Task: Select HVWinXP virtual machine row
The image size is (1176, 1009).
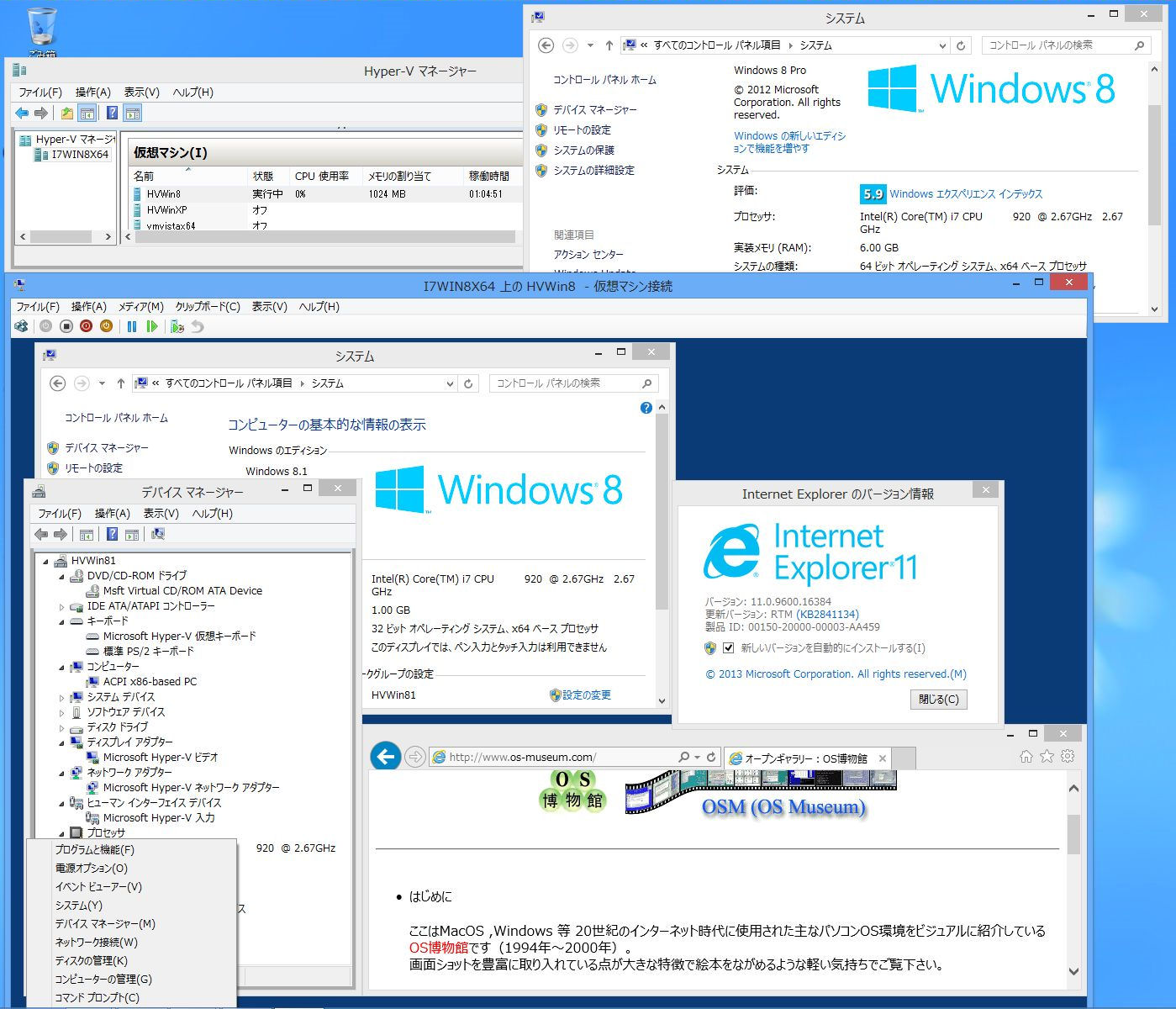Action: [x=324, y=210]
